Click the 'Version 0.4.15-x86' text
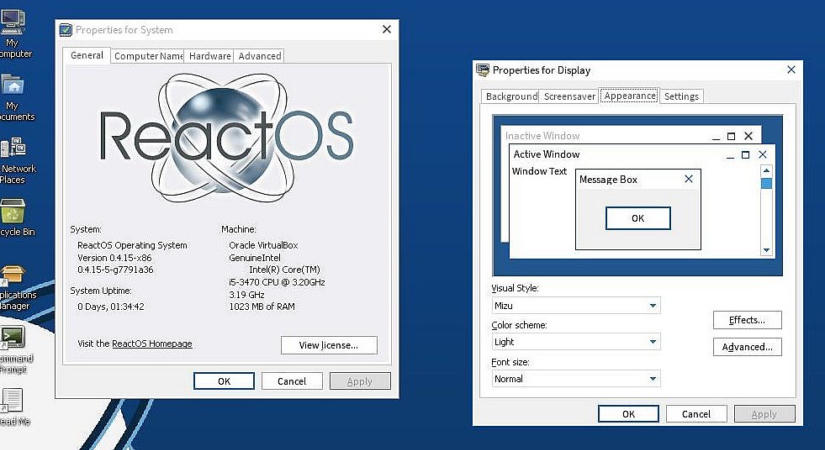This screenshot has width=825, height=450. tap(114, 258)
